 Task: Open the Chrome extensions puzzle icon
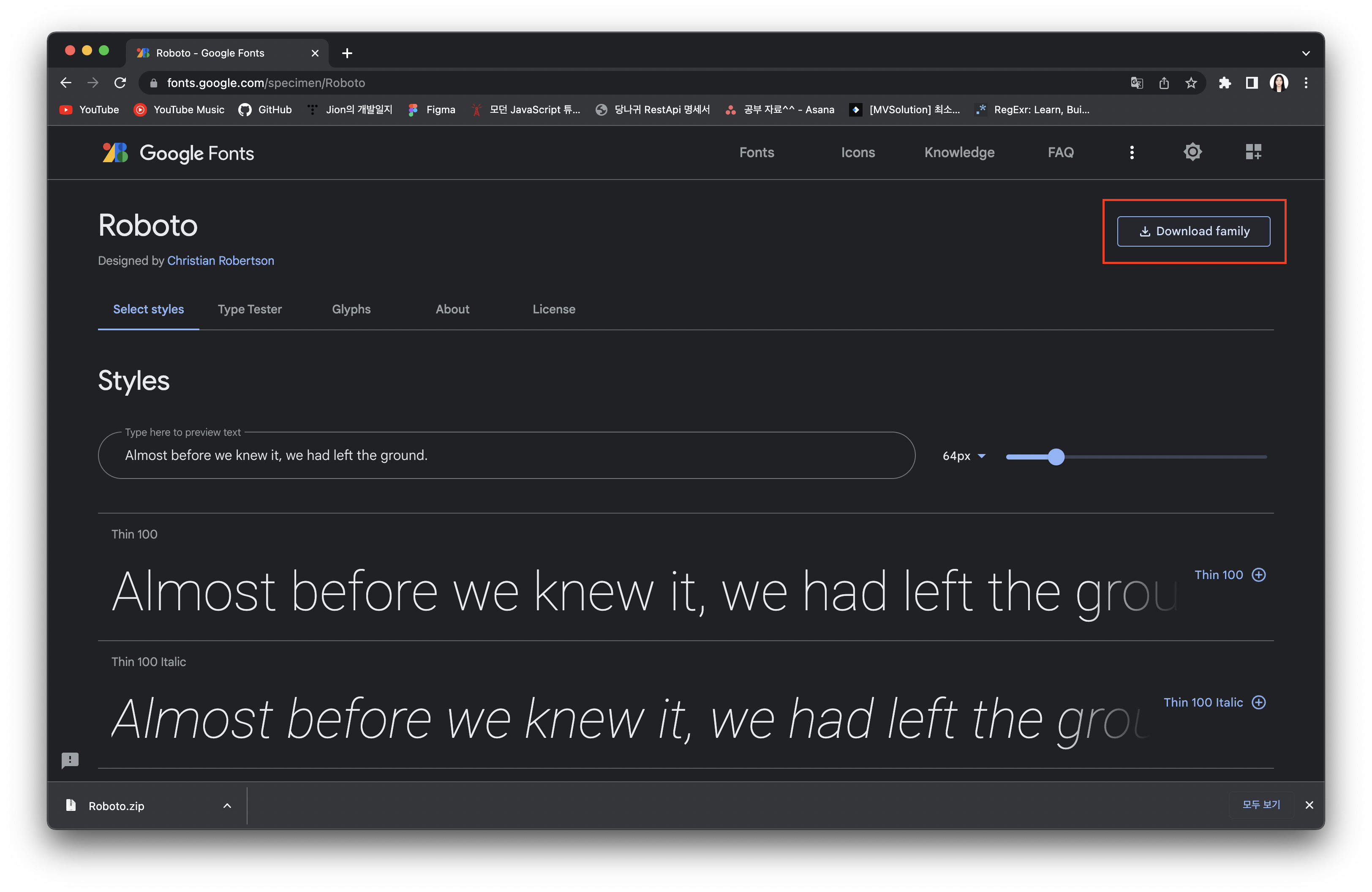coord(1225,83)
